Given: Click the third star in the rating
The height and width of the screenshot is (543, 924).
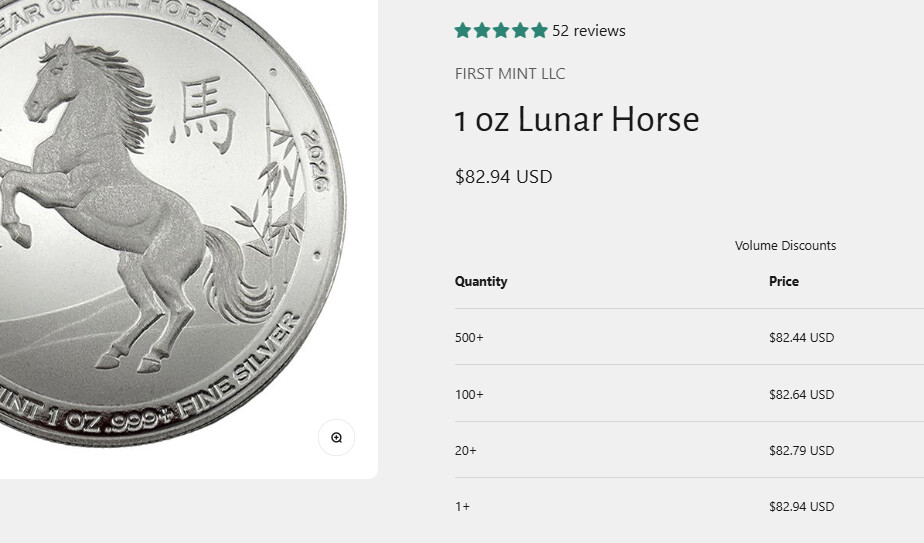Looking at the screenshot, I should point(501,31).
